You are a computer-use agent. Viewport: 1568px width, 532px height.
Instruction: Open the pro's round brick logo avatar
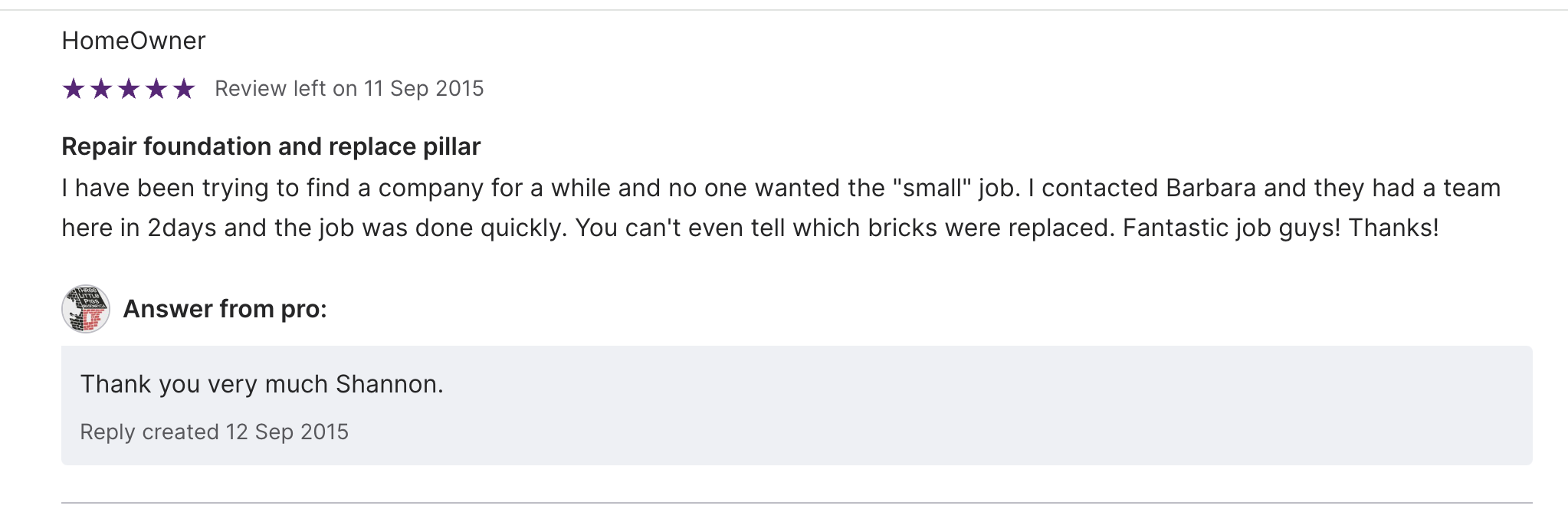tap(86, 309)
